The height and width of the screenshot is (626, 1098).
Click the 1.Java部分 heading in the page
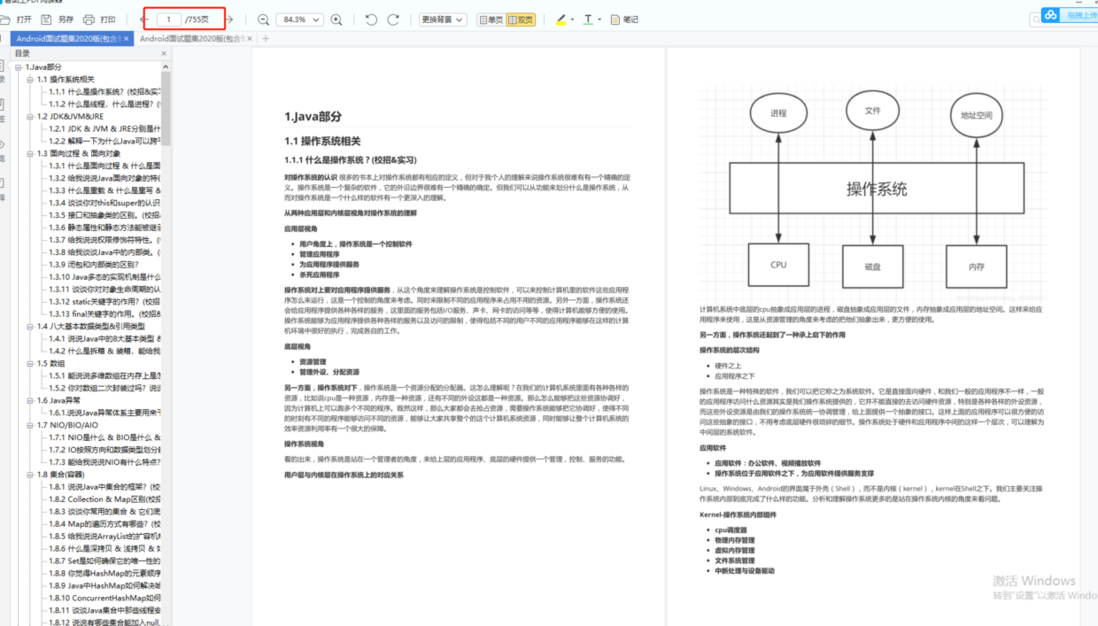click(313, 116)
